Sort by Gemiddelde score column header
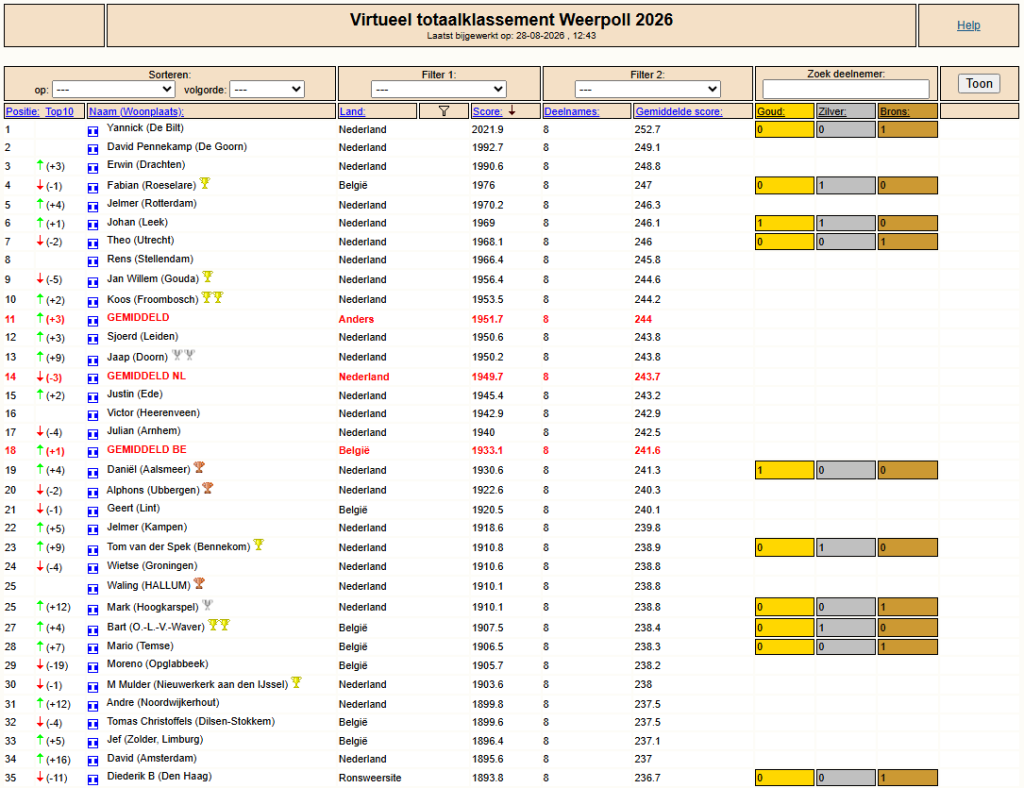This screenshot has height=788, width=1024. tap(679, 112)
